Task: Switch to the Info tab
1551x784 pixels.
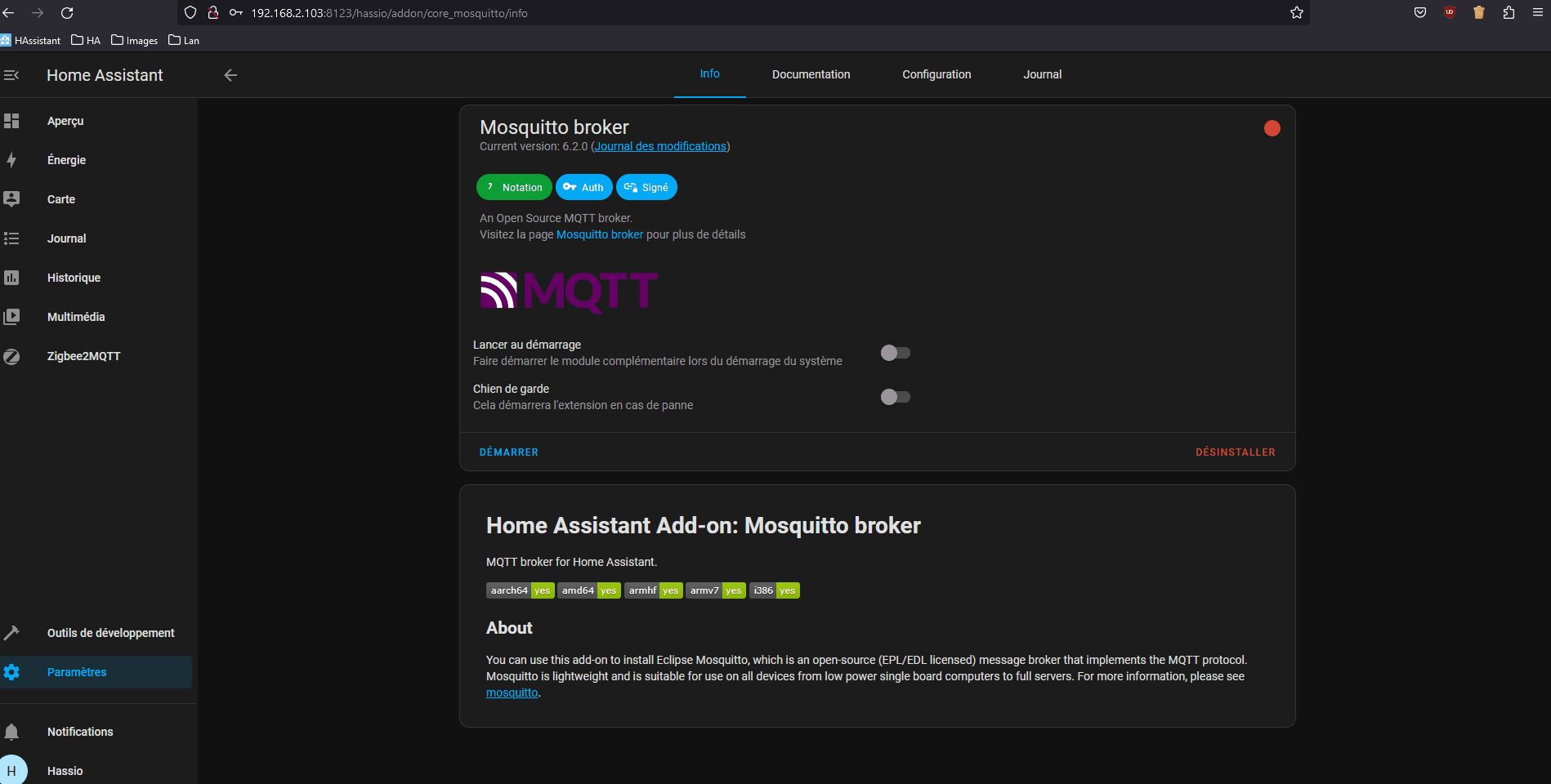Action: [x=709, y=74]
